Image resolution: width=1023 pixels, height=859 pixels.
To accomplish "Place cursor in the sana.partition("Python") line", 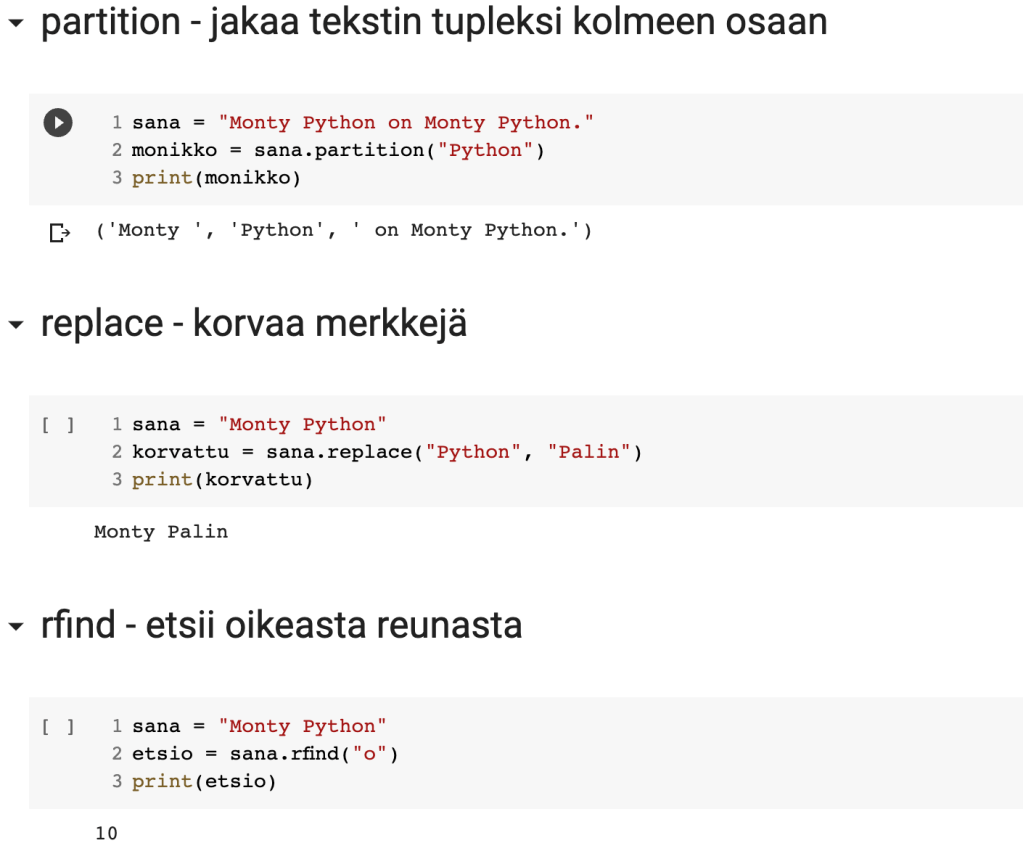I will coord(340,150).
